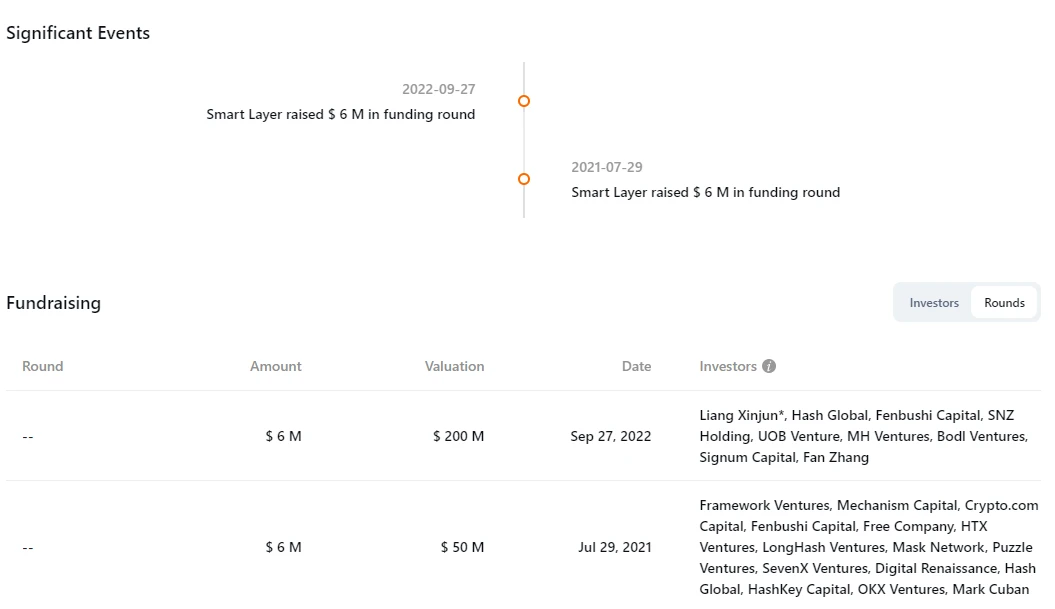Click the Round column header
This screenshot has height=609, width=1055.
coord(42,366)
